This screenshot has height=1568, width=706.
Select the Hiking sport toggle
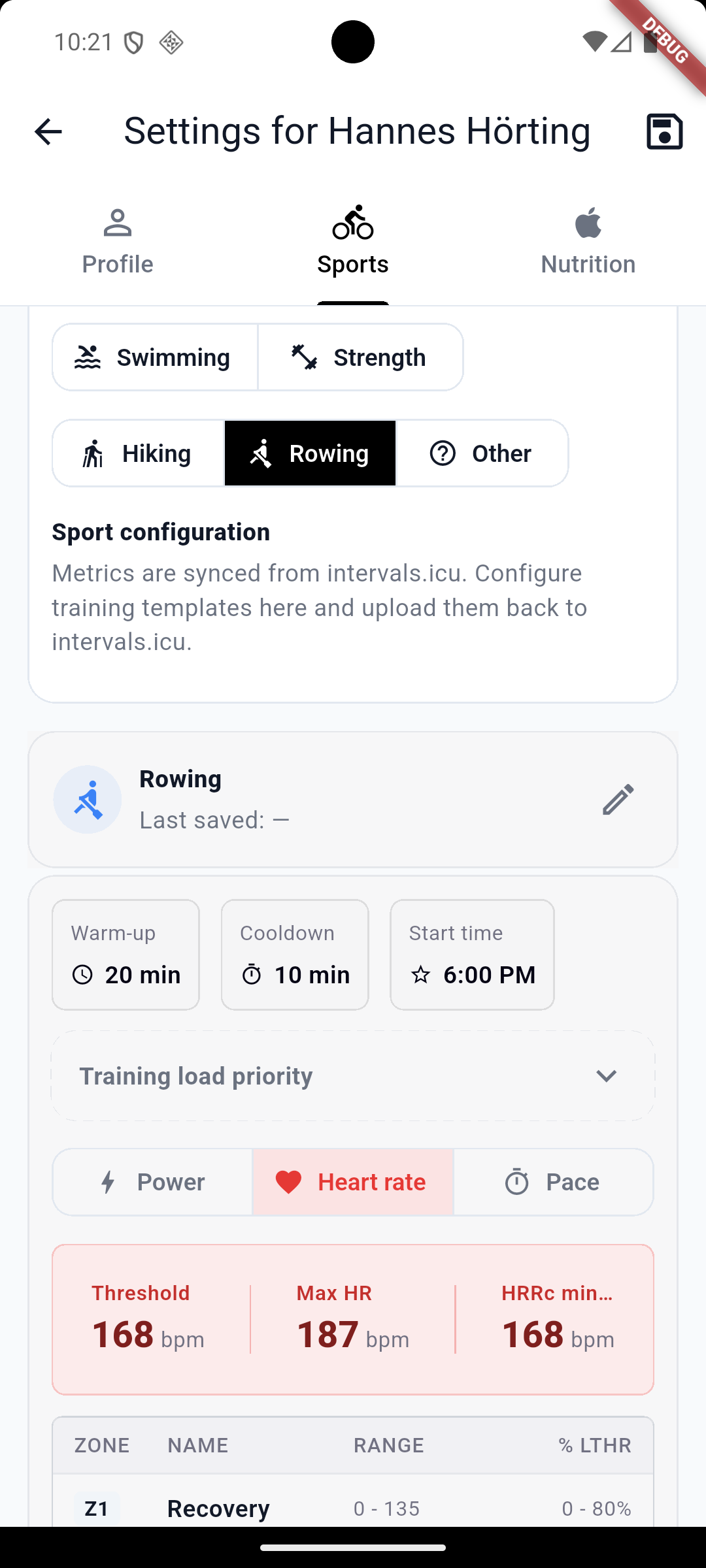[139, 453]
